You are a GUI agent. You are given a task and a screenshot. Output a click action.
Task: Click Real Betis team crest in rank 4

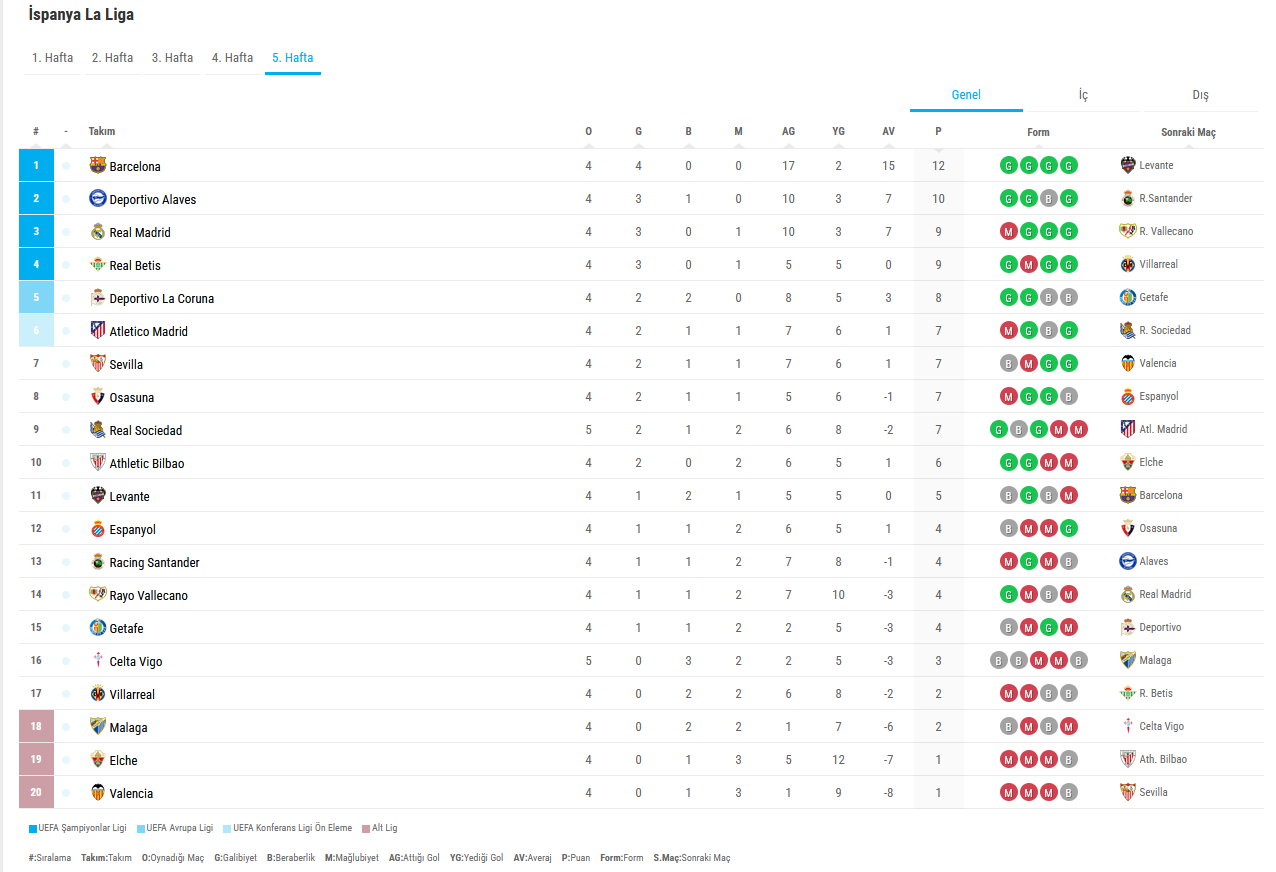[x=97, y=264]
